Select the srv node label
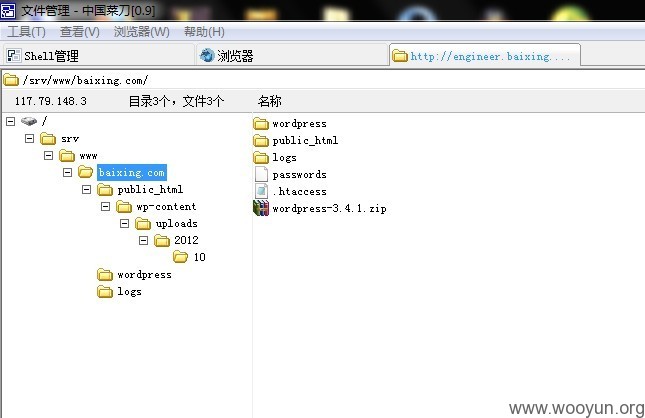The height and width of the screenshot is (418, 645). tap(70, 139)
